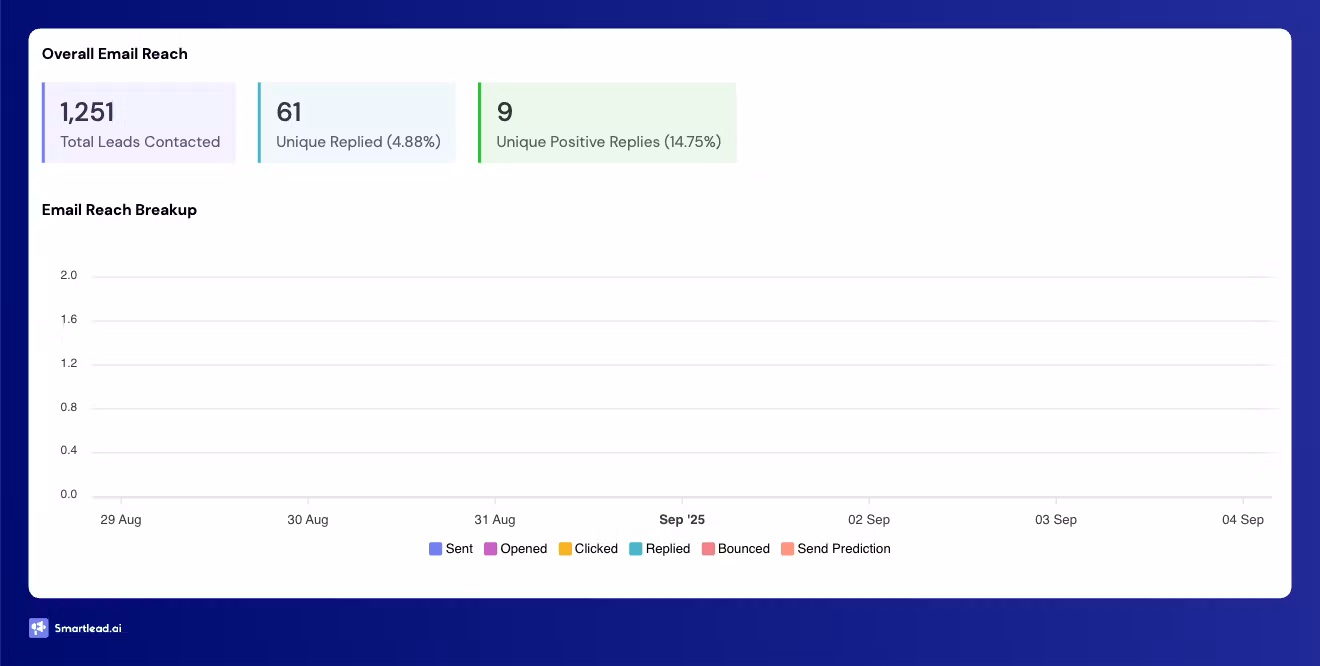Screen dimensions: 1320x666
Task: Click the Send Prediction legend label
Action: coord(844,549)
